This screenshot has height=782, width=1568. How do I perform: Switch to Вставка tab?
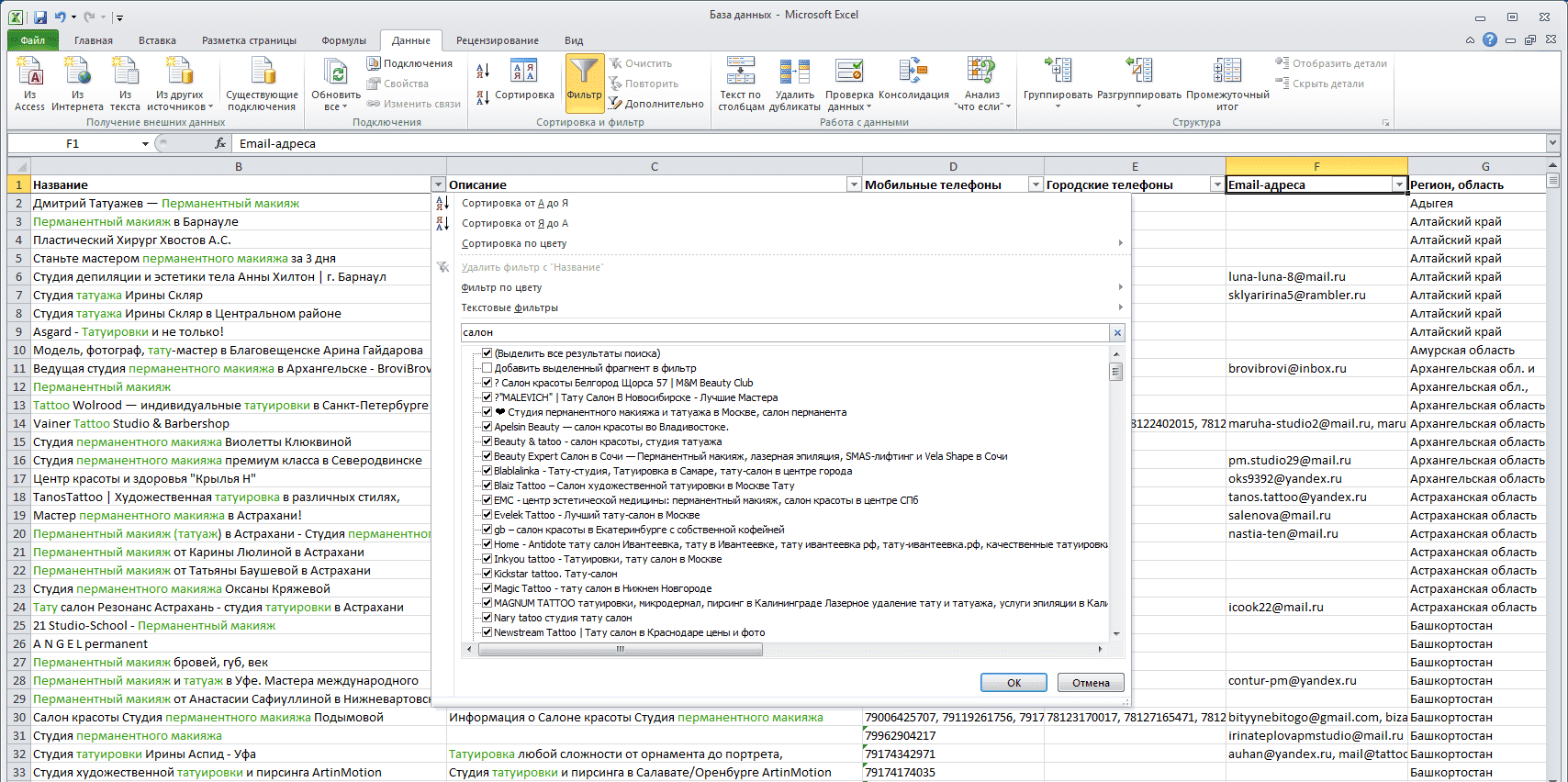point(157,40)
